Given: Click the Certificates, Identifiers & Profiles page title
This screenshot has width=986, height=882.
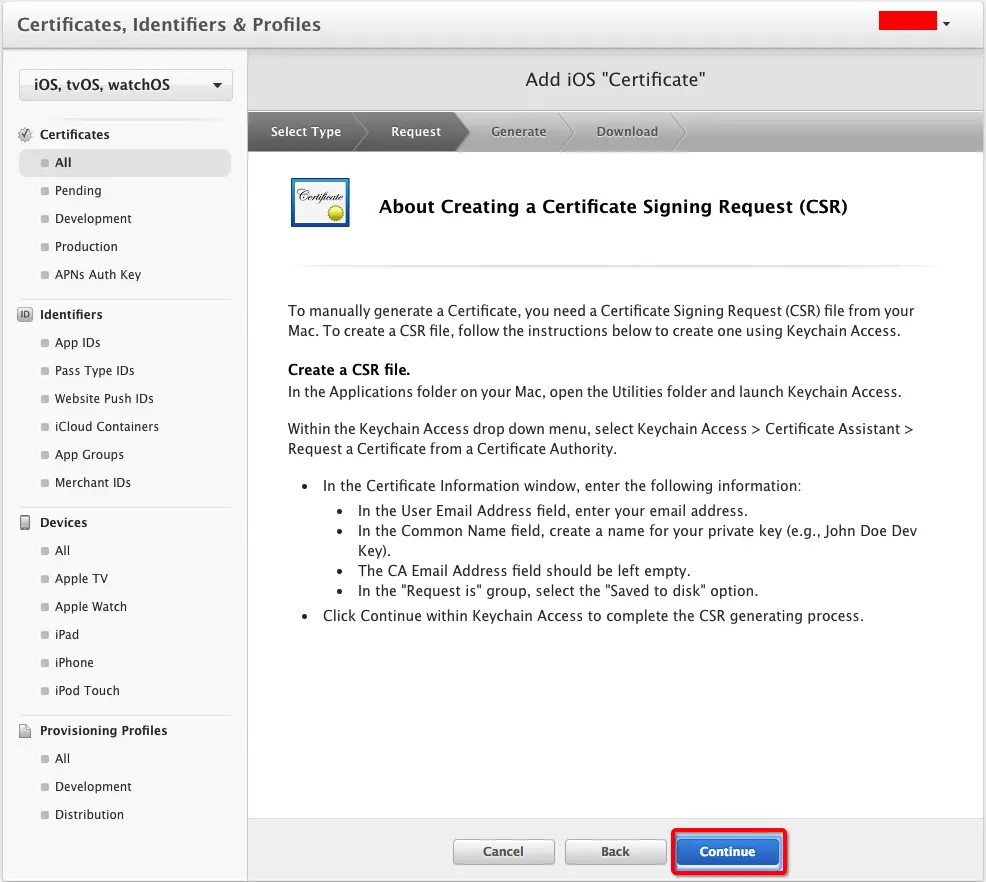Looking at the screenshot, I should [169, 25].
